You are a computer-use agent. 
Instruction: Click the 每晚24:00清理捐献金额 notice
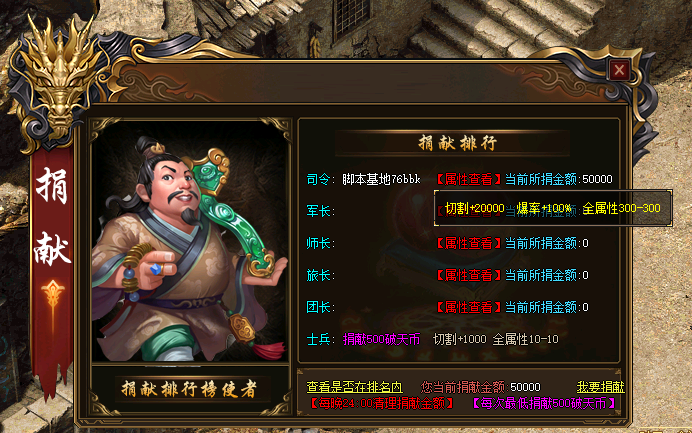coord(382,403)
